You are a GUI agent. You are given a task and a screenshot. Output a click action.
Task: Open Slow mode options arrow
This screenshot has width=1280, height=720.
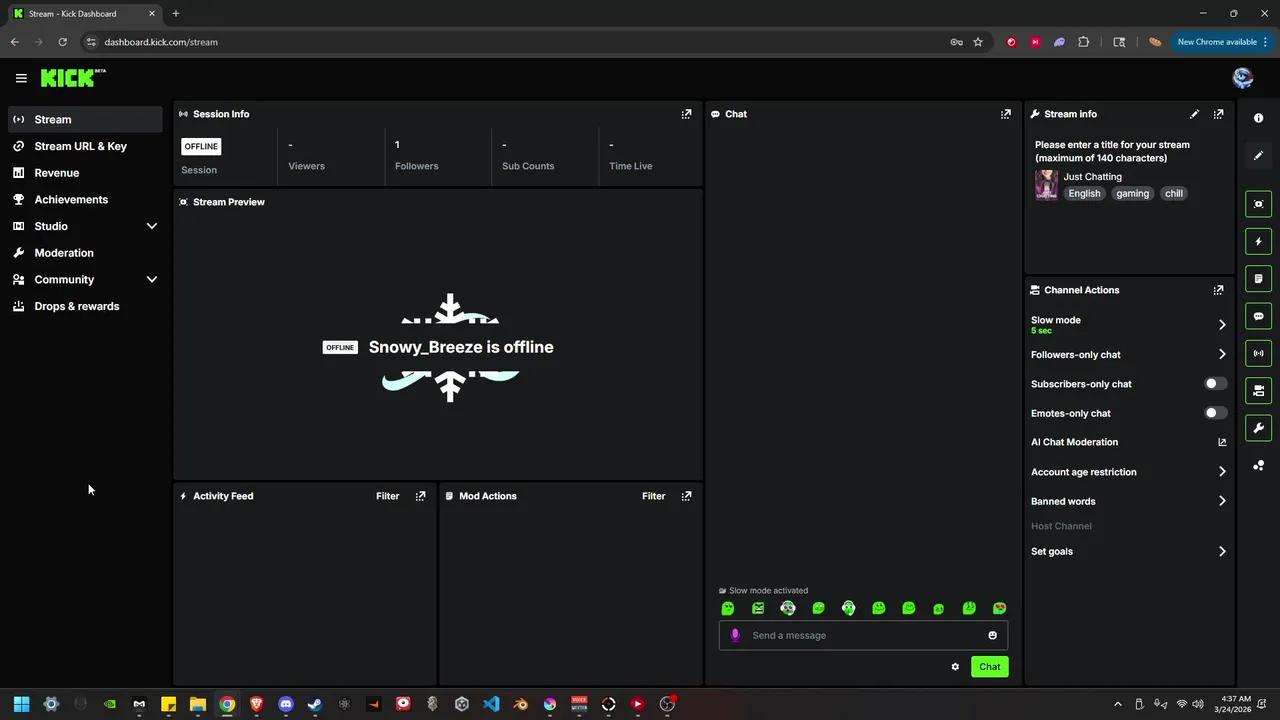click(1222, 324)
